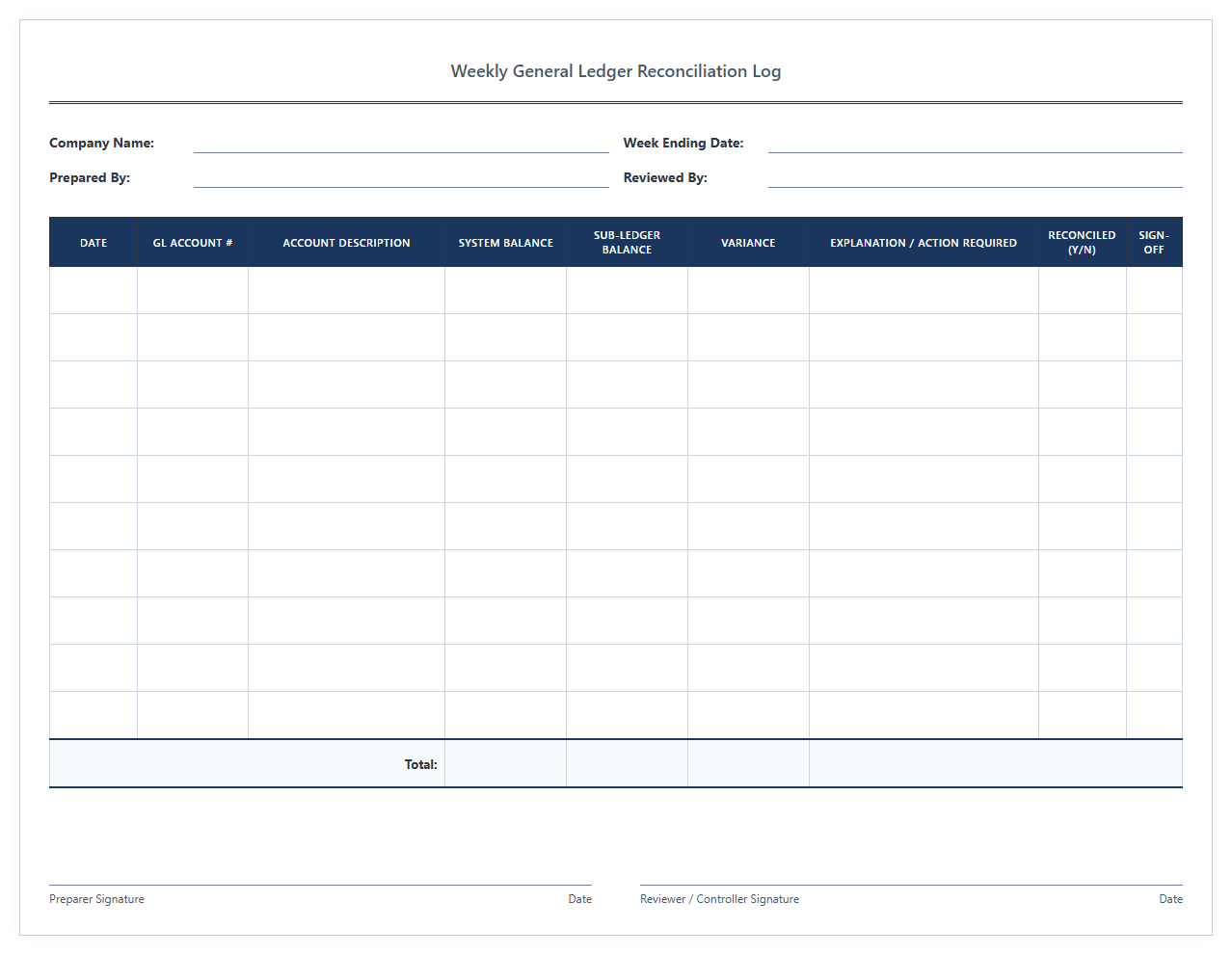The image size is (1232, 955).
Task: Click the Prepared By: label
Action: pos(90,177)
